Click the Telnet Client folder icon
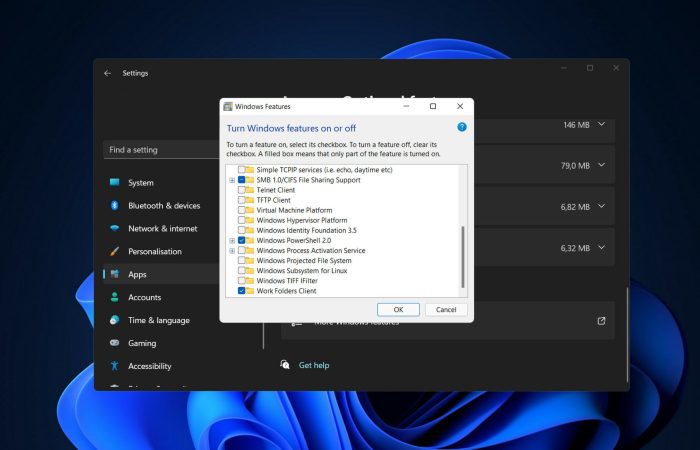This screenshot has width=700, height=450. point(250,190)
